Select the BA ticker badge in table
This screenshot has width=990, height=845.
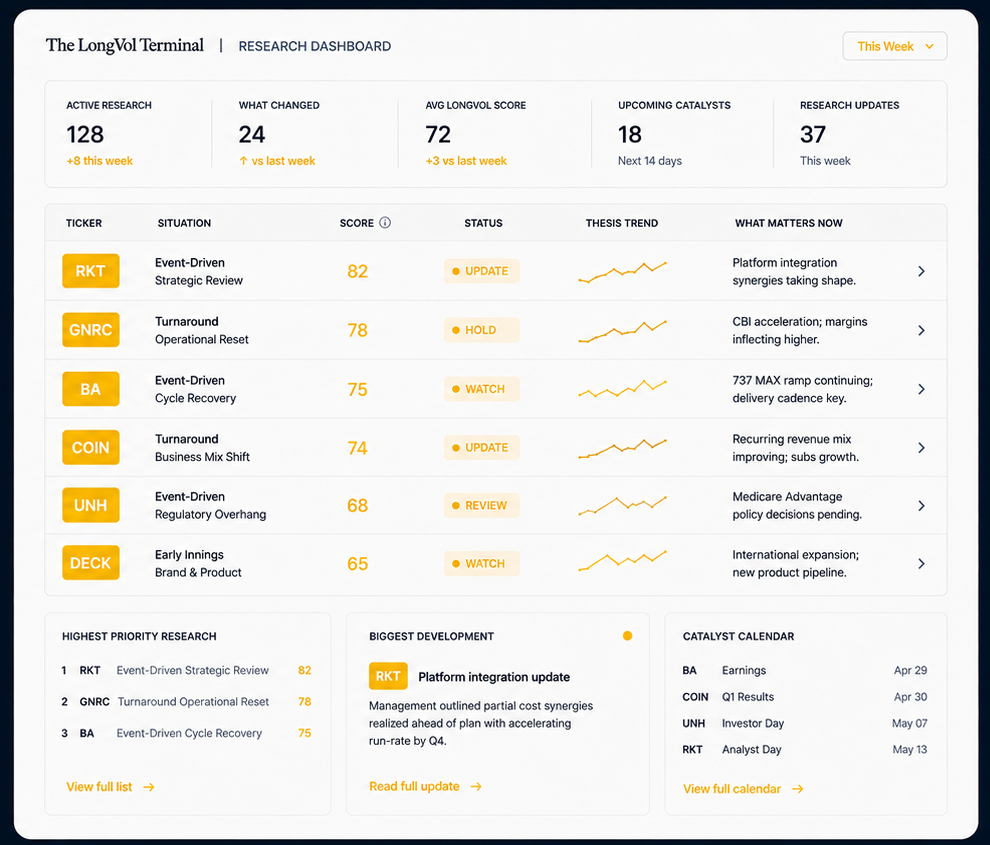coord(91,389)
